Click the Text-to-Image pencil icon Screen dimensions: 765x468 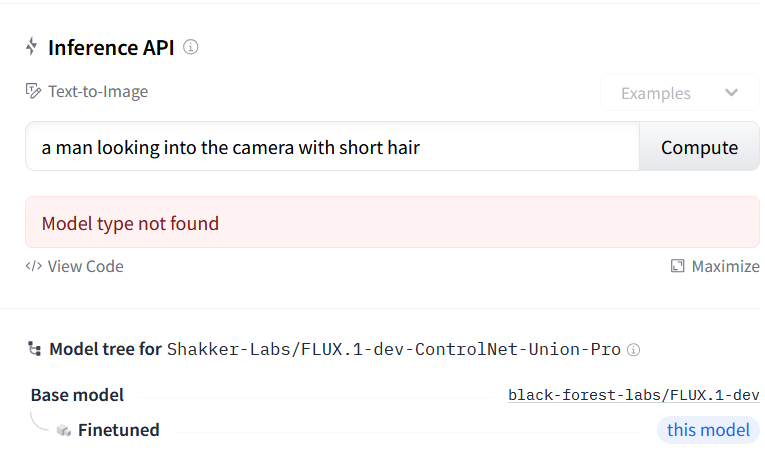[x=34, y=91]
